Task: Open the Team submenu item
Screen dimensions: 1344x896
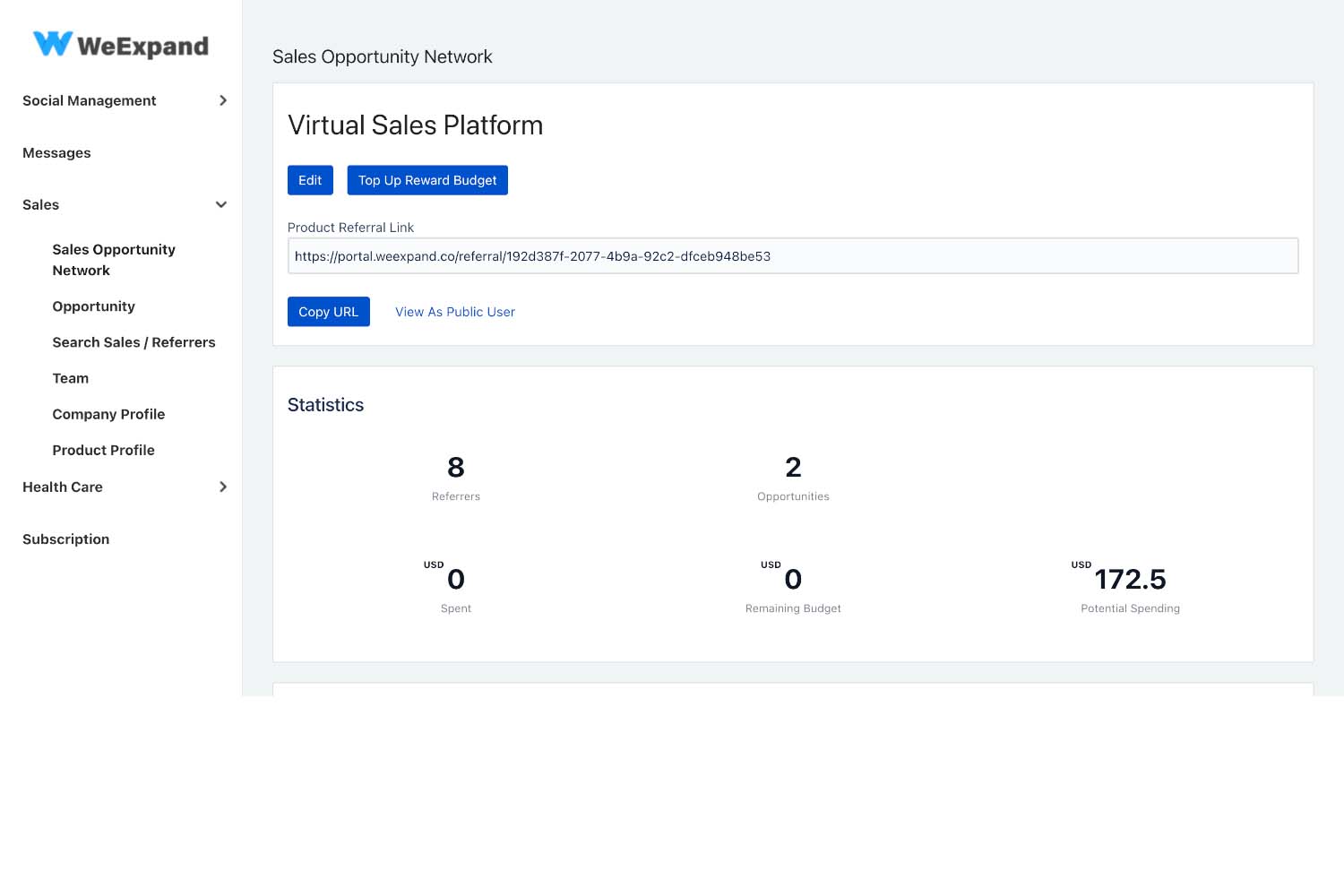Action: [70, 378]
